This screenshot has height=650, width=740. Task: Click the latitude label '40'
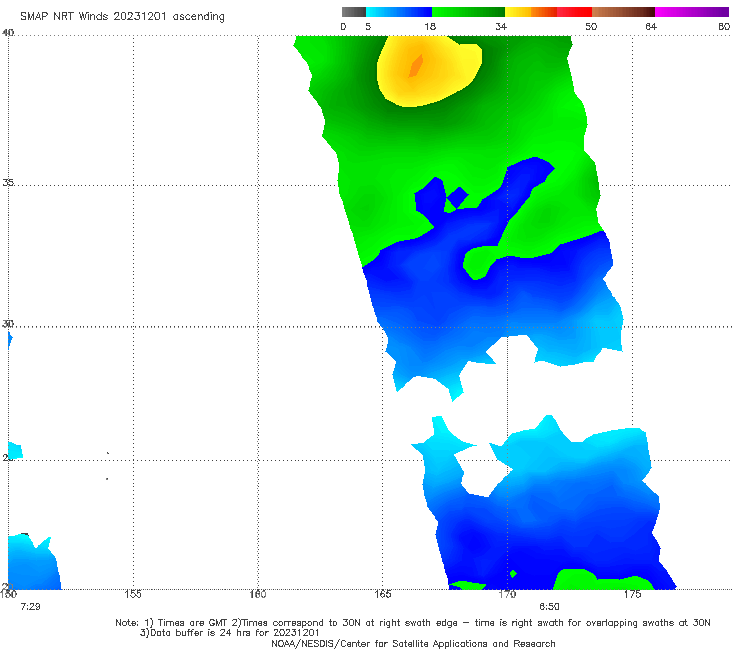(x=8, y=32)
